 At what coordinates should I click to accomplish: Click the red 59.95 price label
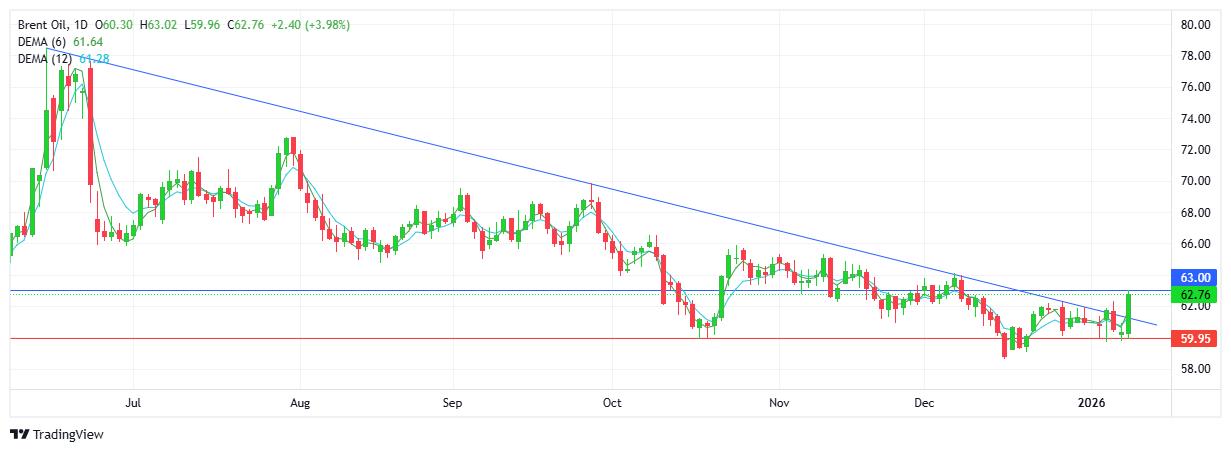[1197, 339]
